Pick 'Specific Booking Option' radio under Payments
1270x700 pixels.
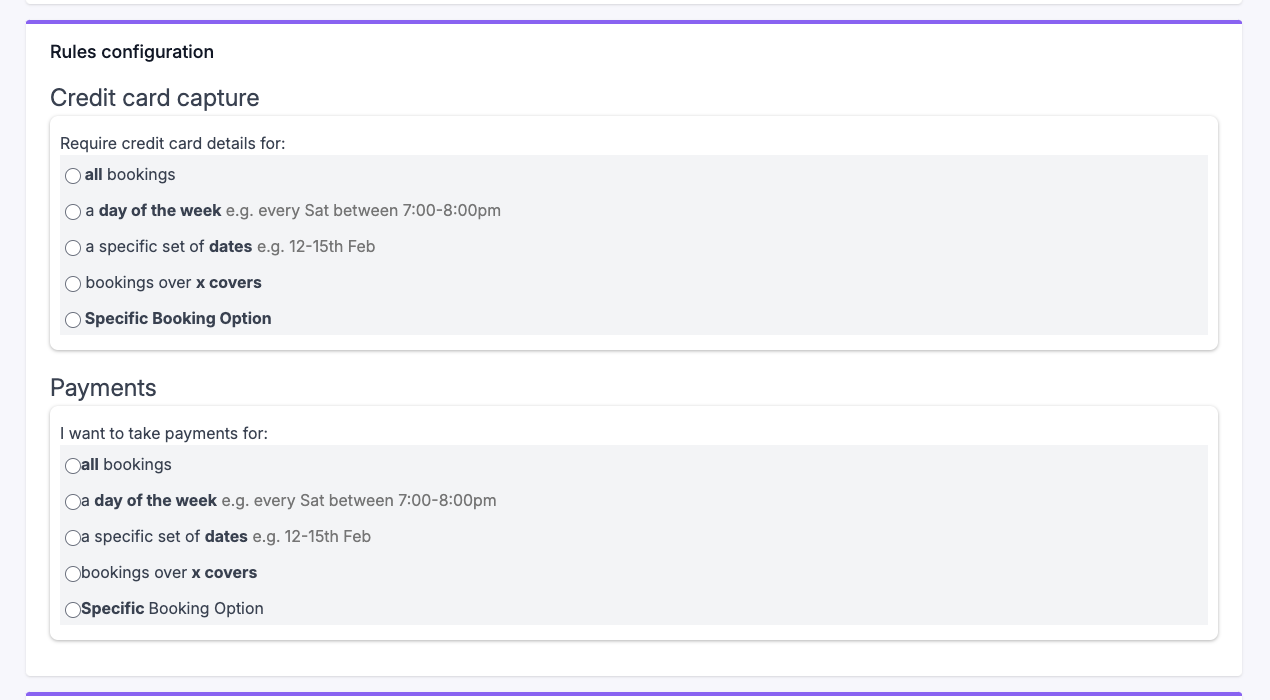[x=73, y=610]
